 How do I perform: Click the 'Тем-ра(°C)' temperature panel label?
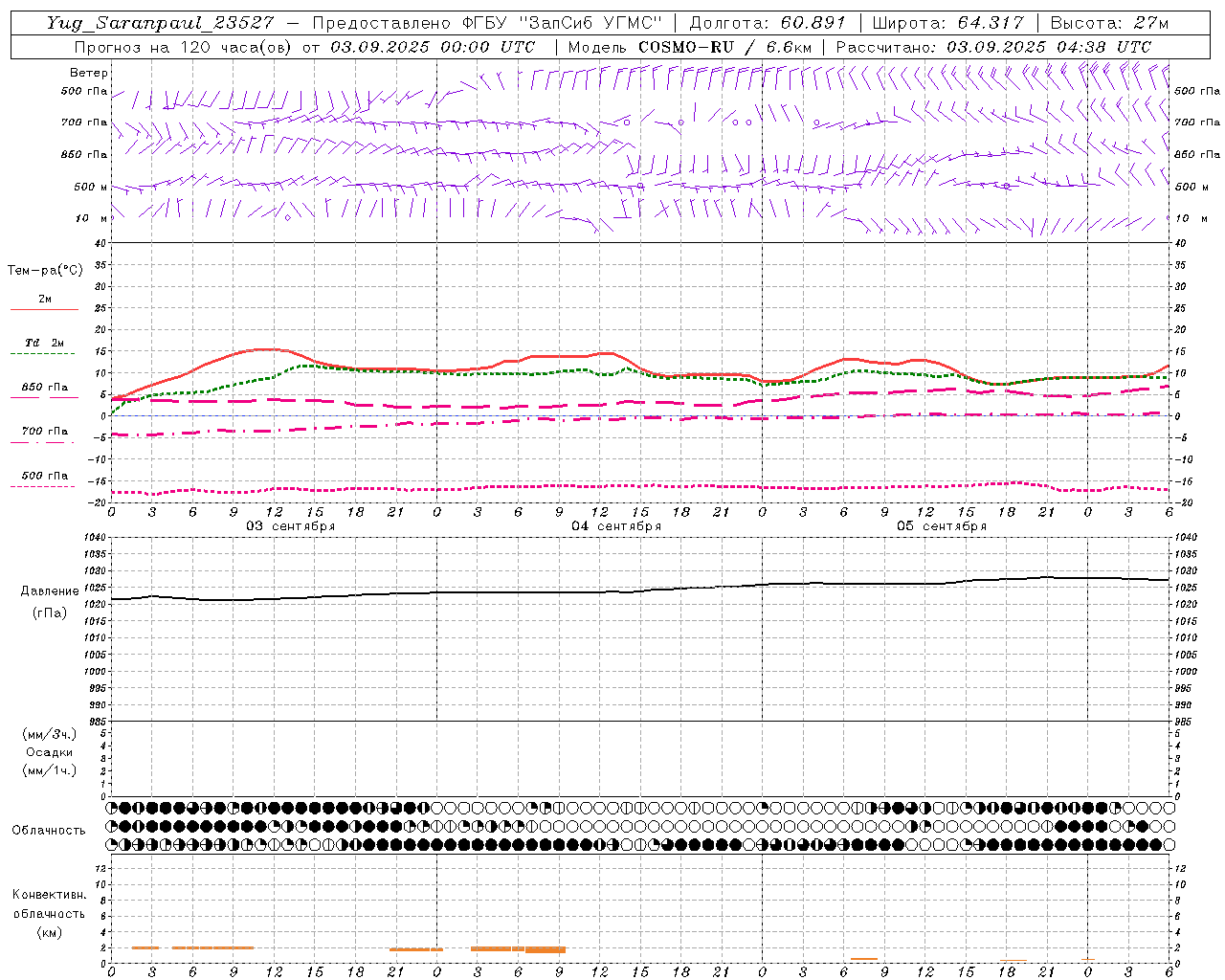[45, 271]
